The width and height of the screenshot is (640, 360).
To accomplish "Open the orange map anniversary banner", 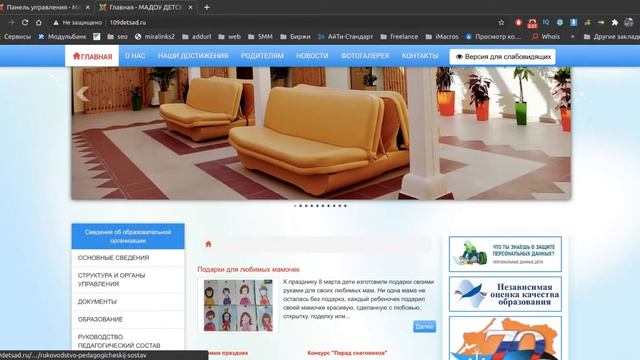I will [505, 338].
